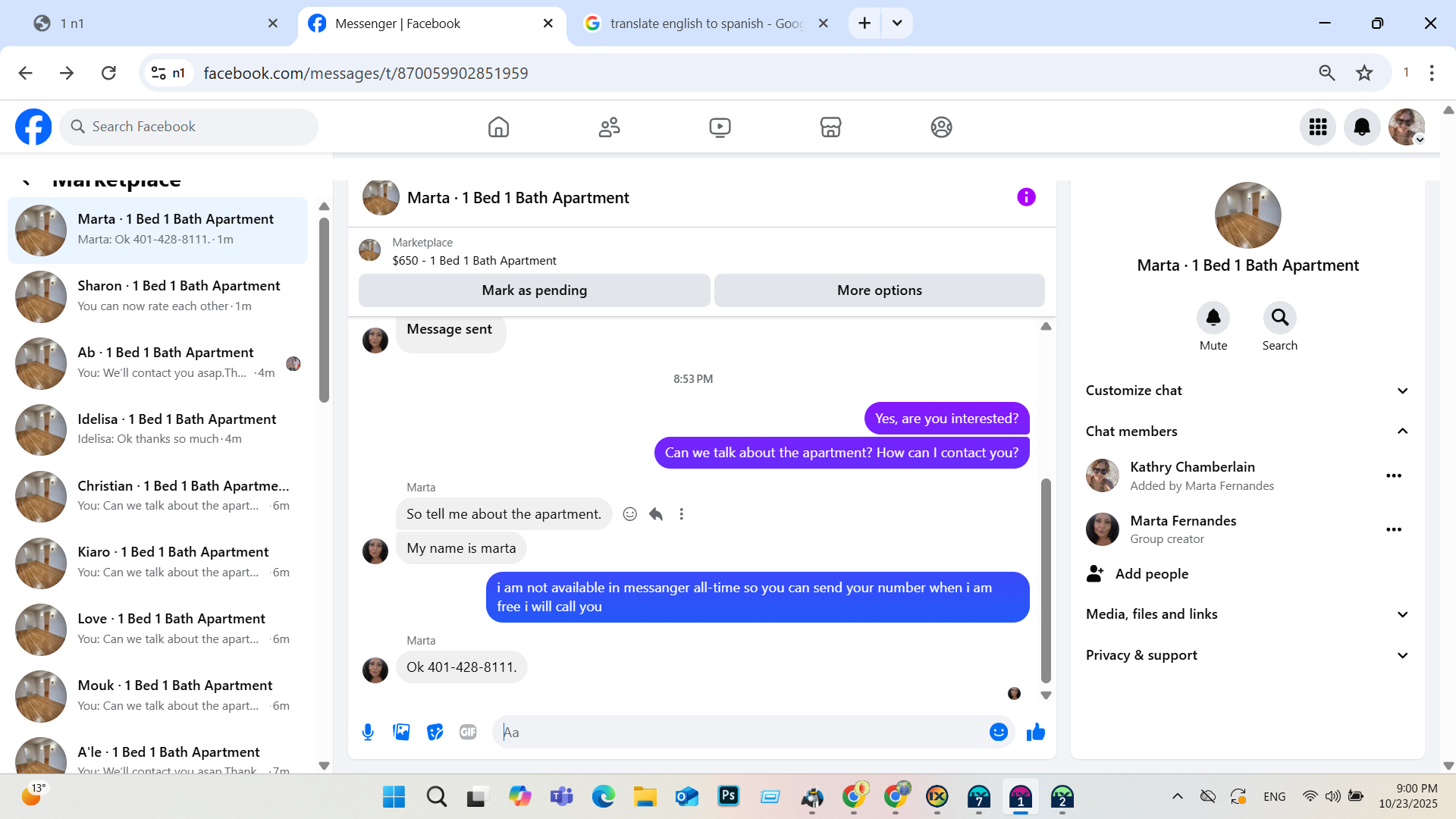Open the Marketplace tab in top navigation
Image resolution: width=1456 pixels, height=819 pixels.
tap(830, 127)
